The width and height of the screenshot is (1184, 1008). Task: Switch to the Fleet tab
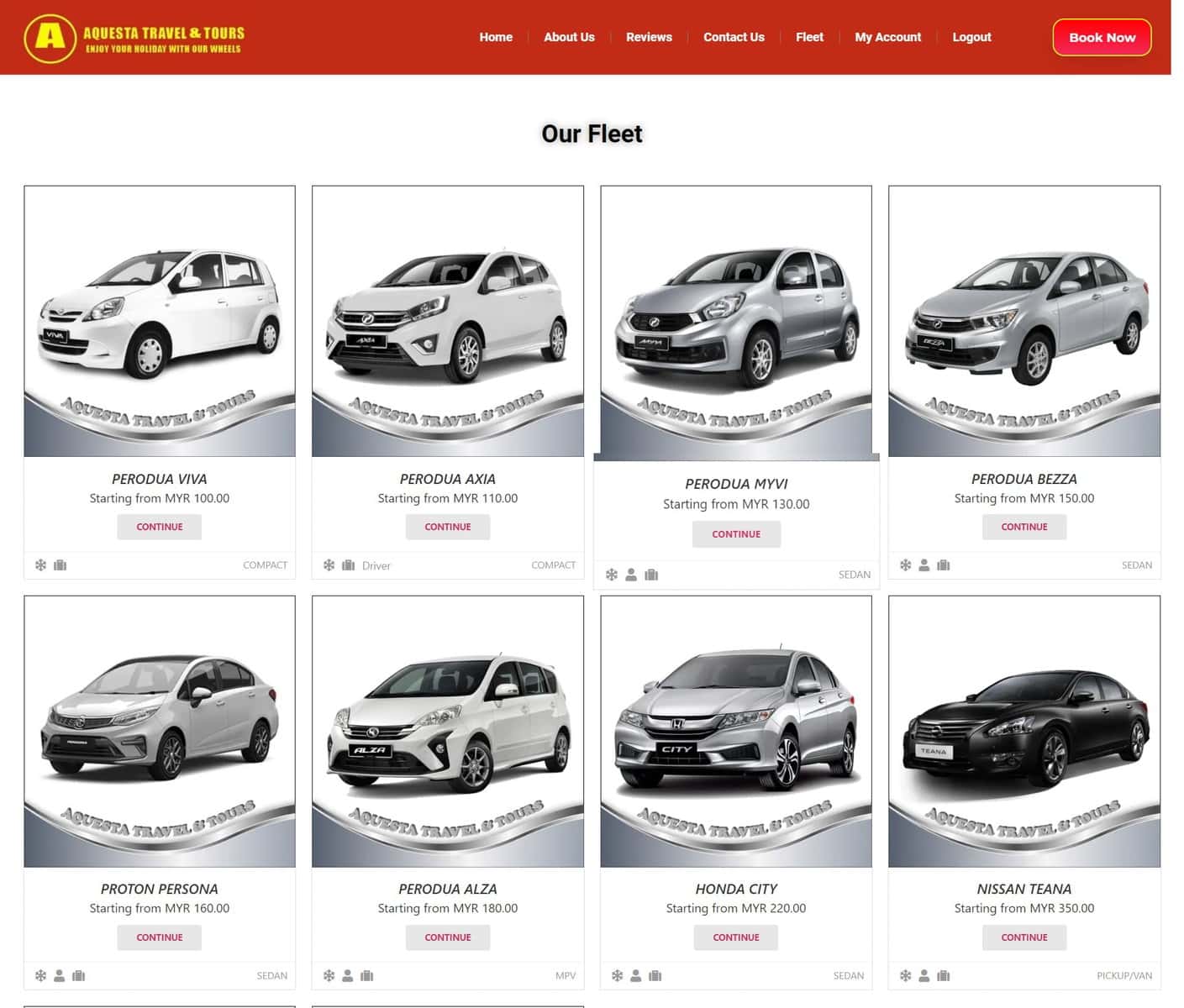click(x=809, y=37)
